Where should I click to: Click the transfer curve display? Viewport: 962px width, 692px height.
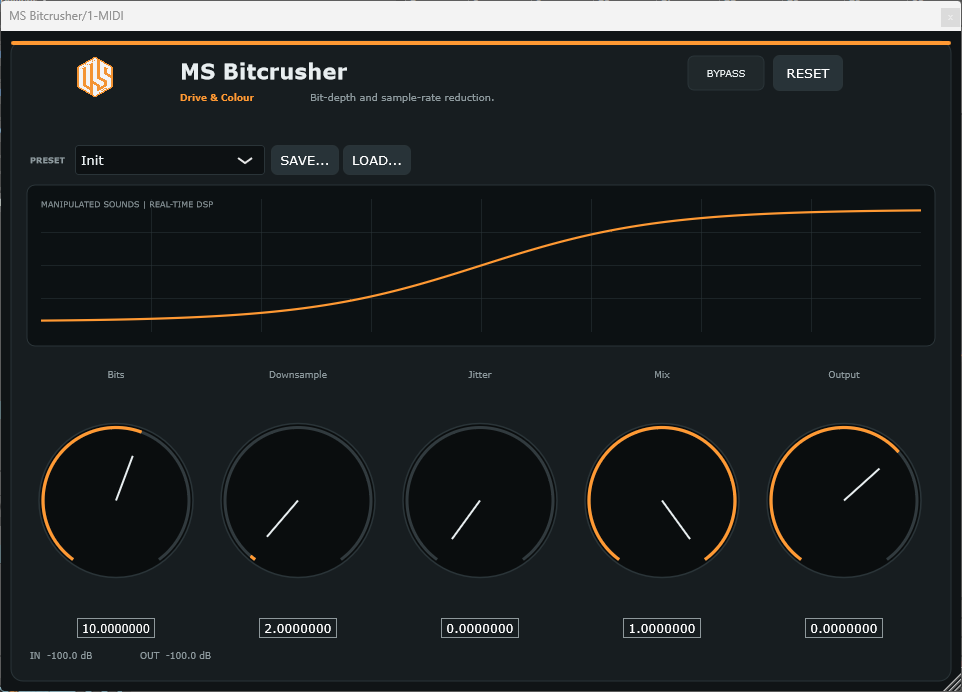point(481,265)
